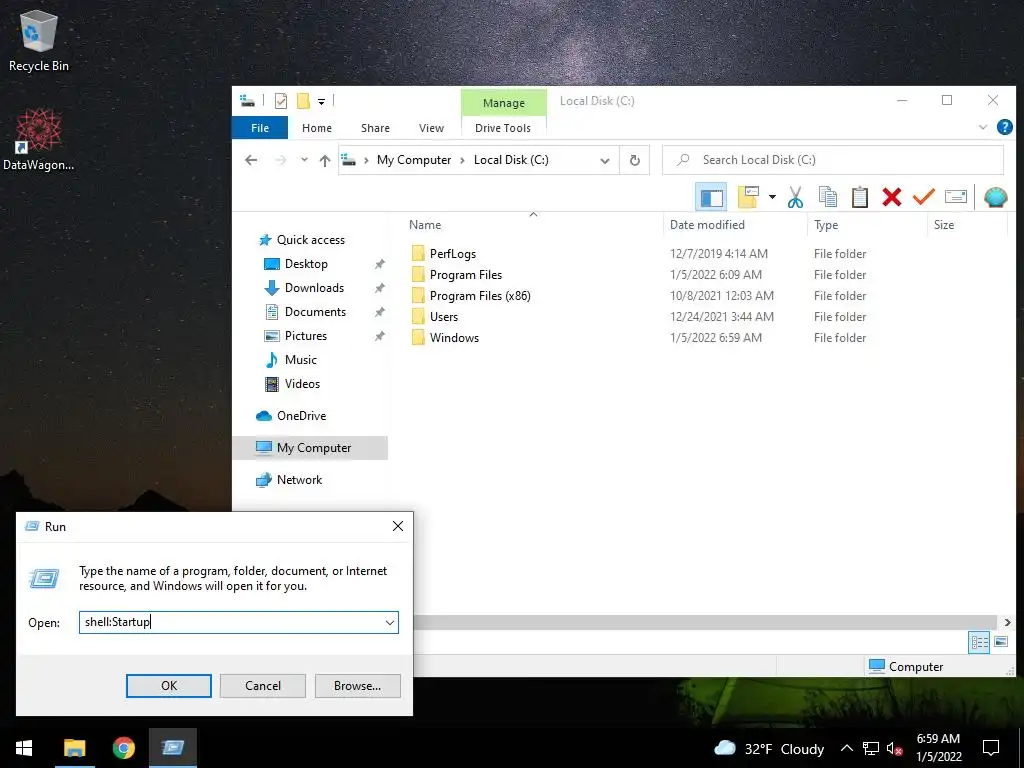Open the Customize Quick Access Toolbar dropdown

[321, 101]
